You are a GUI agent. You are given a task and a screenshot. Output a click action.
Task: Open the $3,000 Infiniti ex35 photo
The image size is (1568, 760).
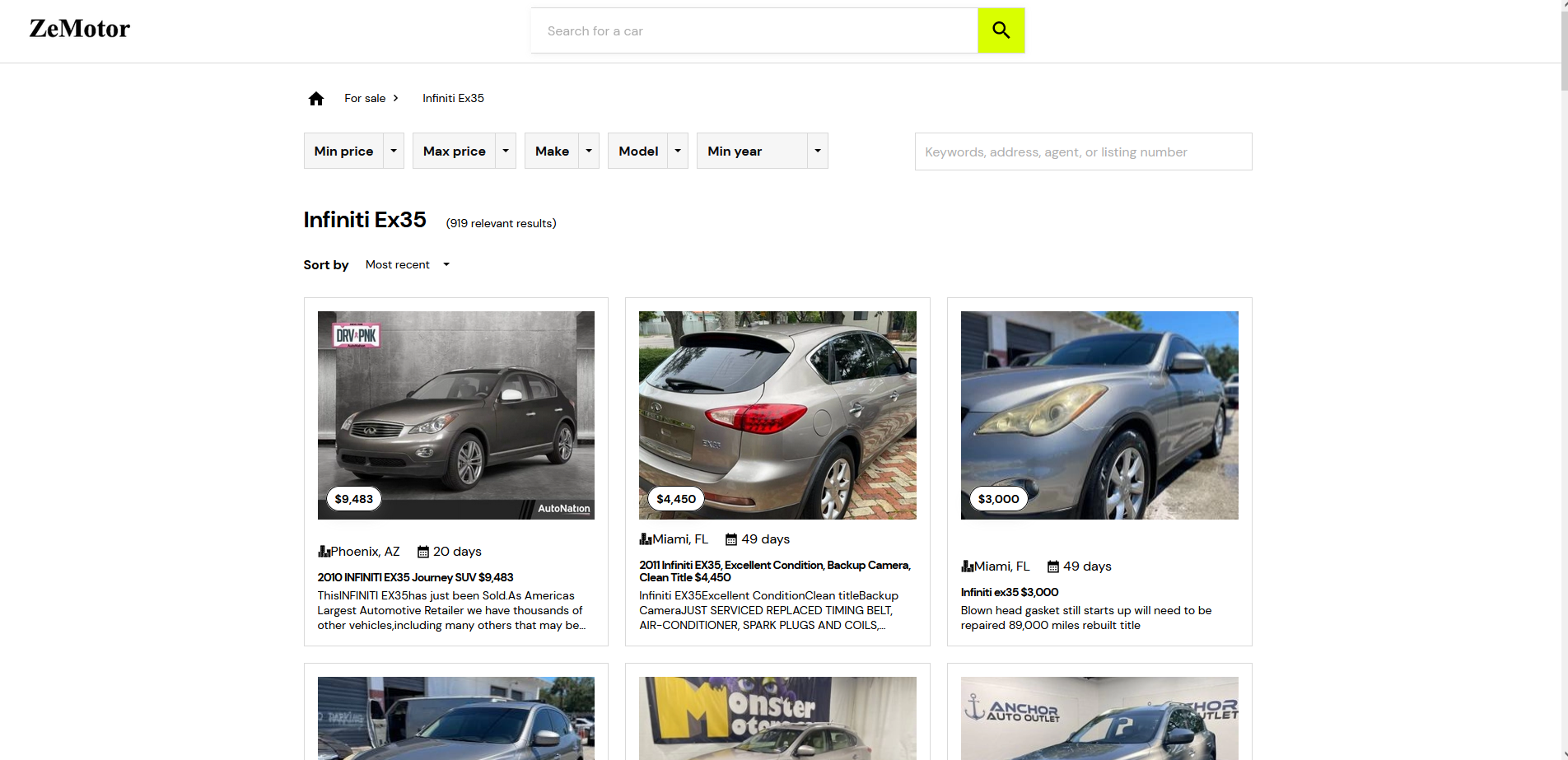pos(1099,415)
